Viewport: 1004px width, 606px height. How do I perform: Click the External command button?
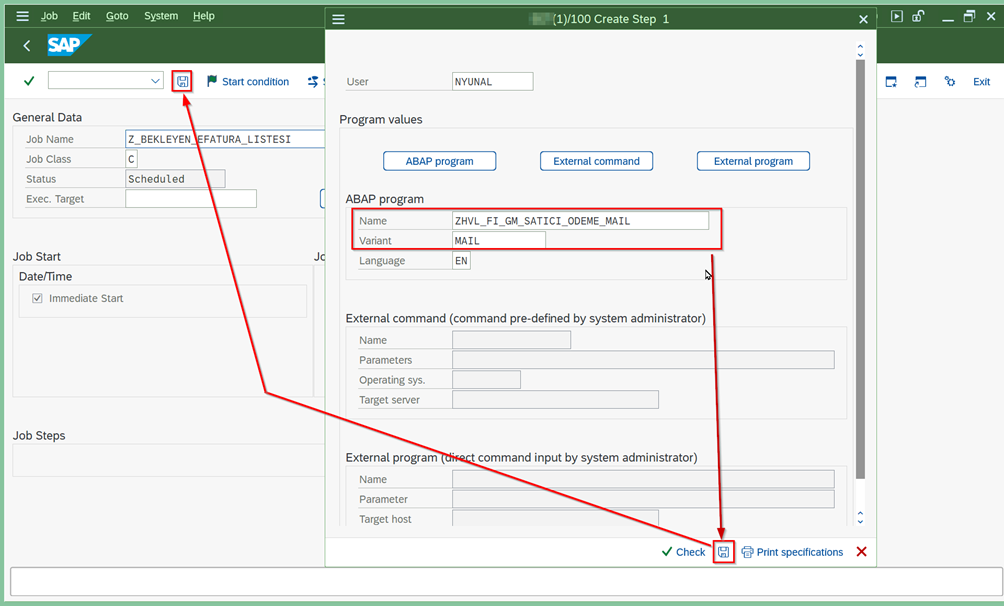tap(596, 161)
